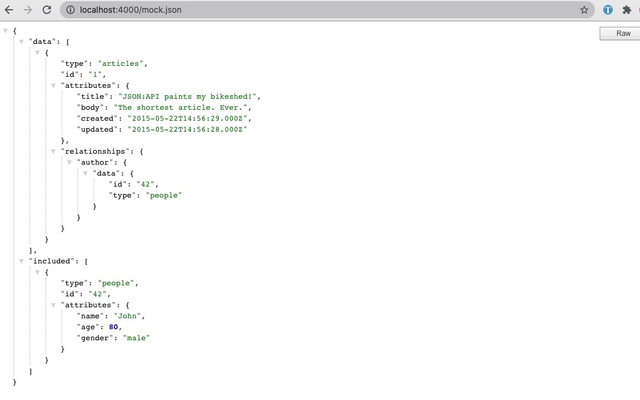Collapse the article's "attributes" object
Image resolution: width=640 pixels, height=400 pixels.
coord(53,86)
